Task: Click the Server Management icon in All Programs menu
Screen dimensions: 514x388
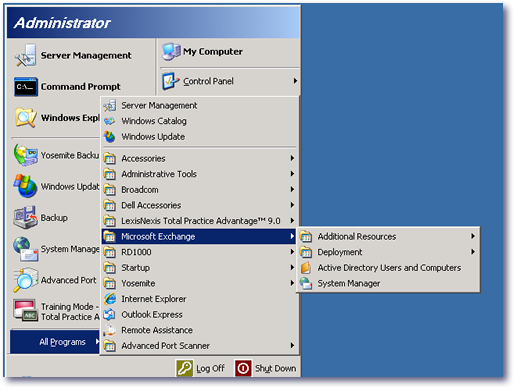Action: click(110, 106)
